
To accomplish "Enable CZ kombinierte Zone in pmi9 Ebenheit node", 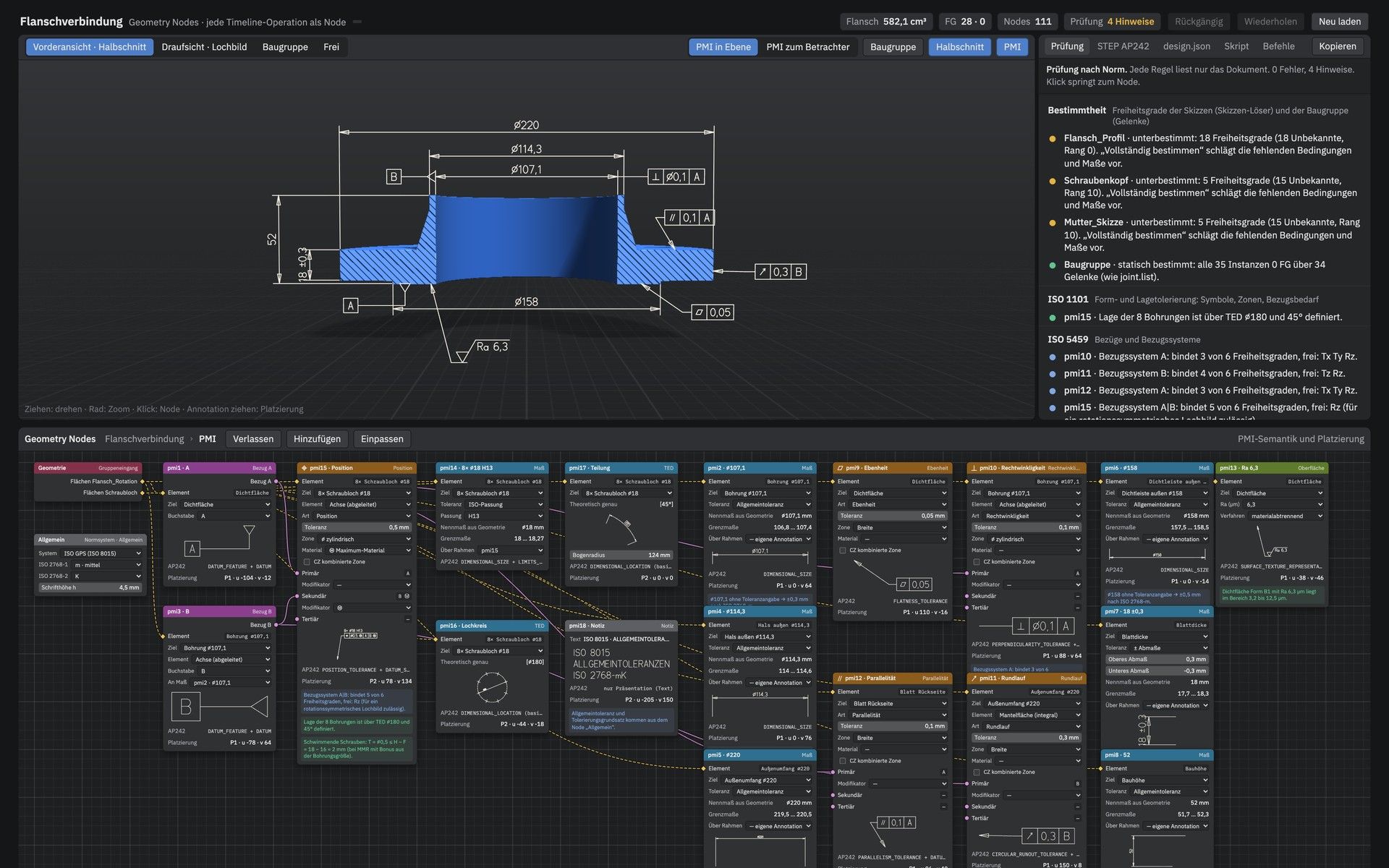I will [843, 550].
